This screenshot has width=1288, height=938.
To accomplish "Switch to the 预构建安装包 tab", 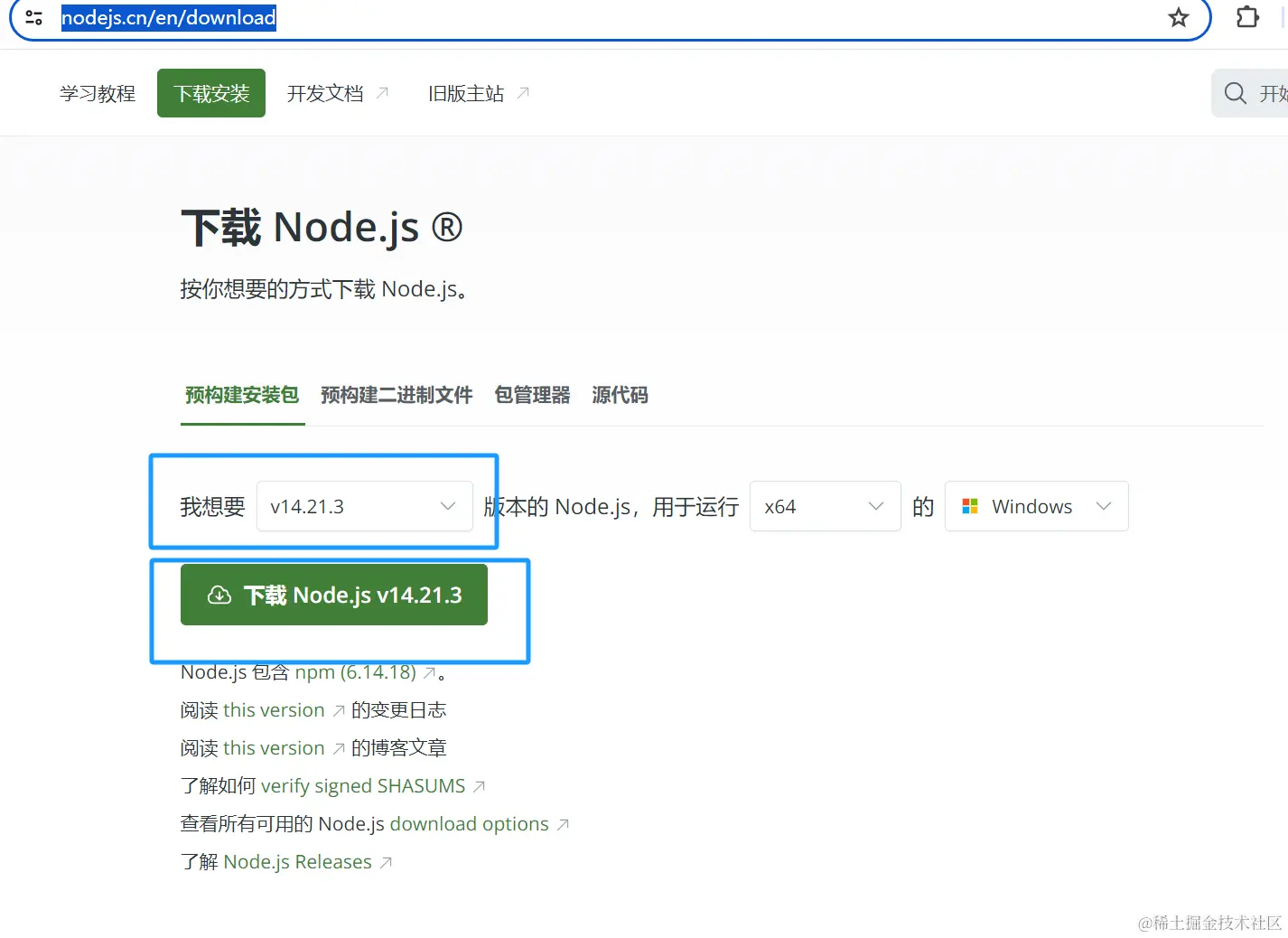I will click(x=242, y=395).
